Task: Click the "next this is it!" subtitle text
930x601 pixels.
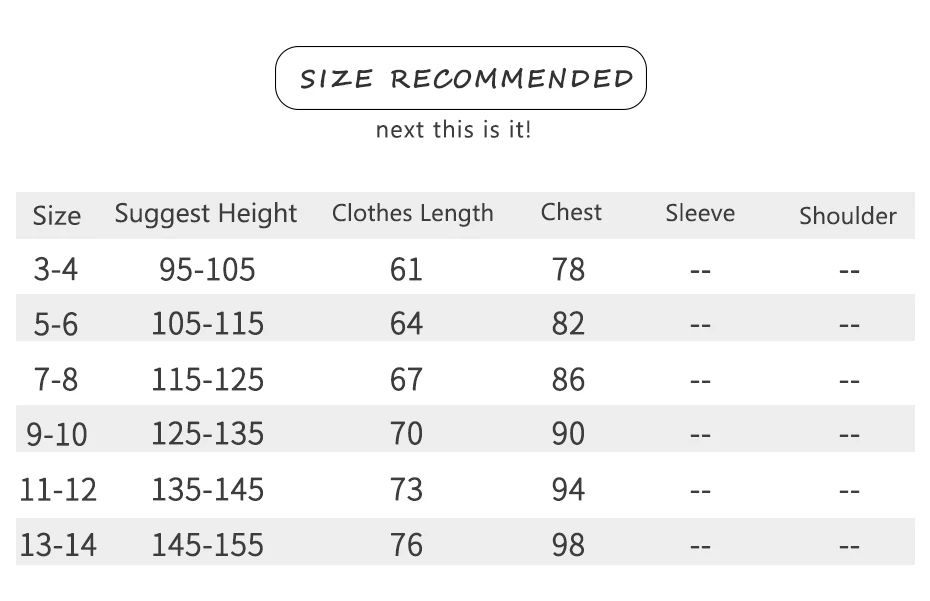Action: pos(453,130)
